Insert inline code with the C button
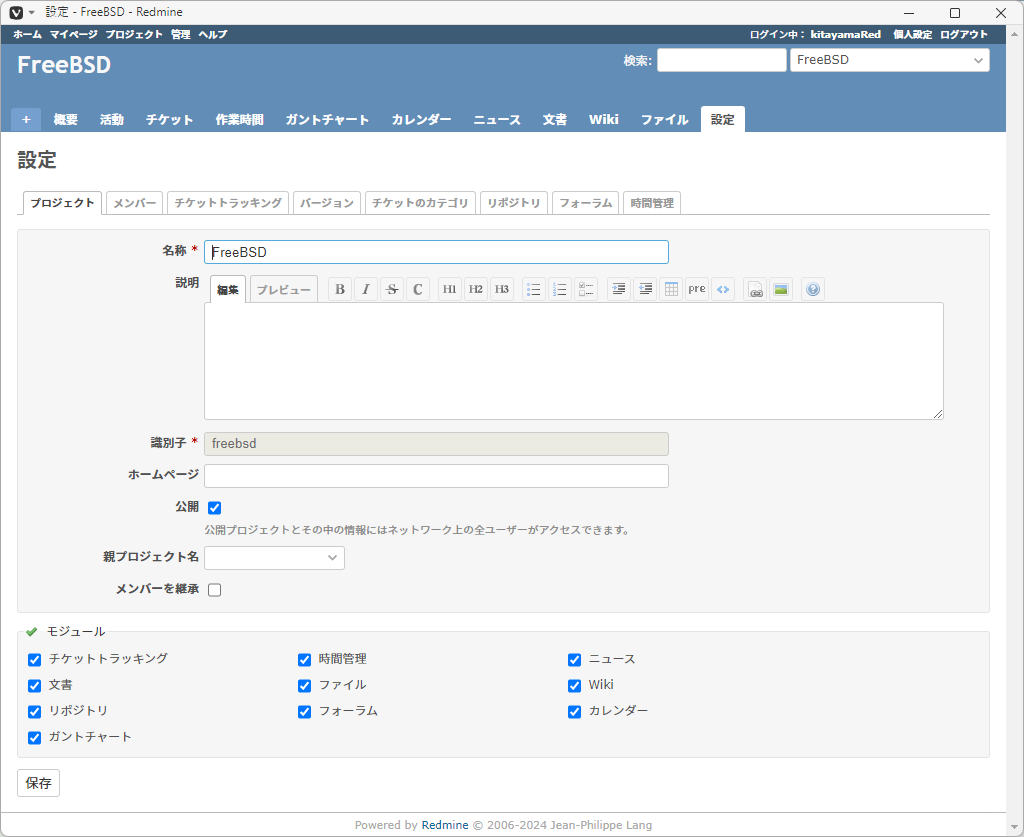 [418, 289]
